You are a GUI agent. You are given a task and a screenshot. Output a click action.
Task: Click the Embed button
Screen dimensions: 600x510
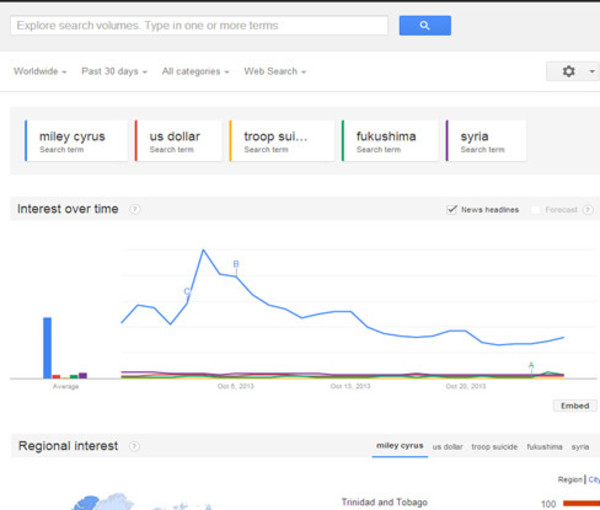(x=575, y=406)
